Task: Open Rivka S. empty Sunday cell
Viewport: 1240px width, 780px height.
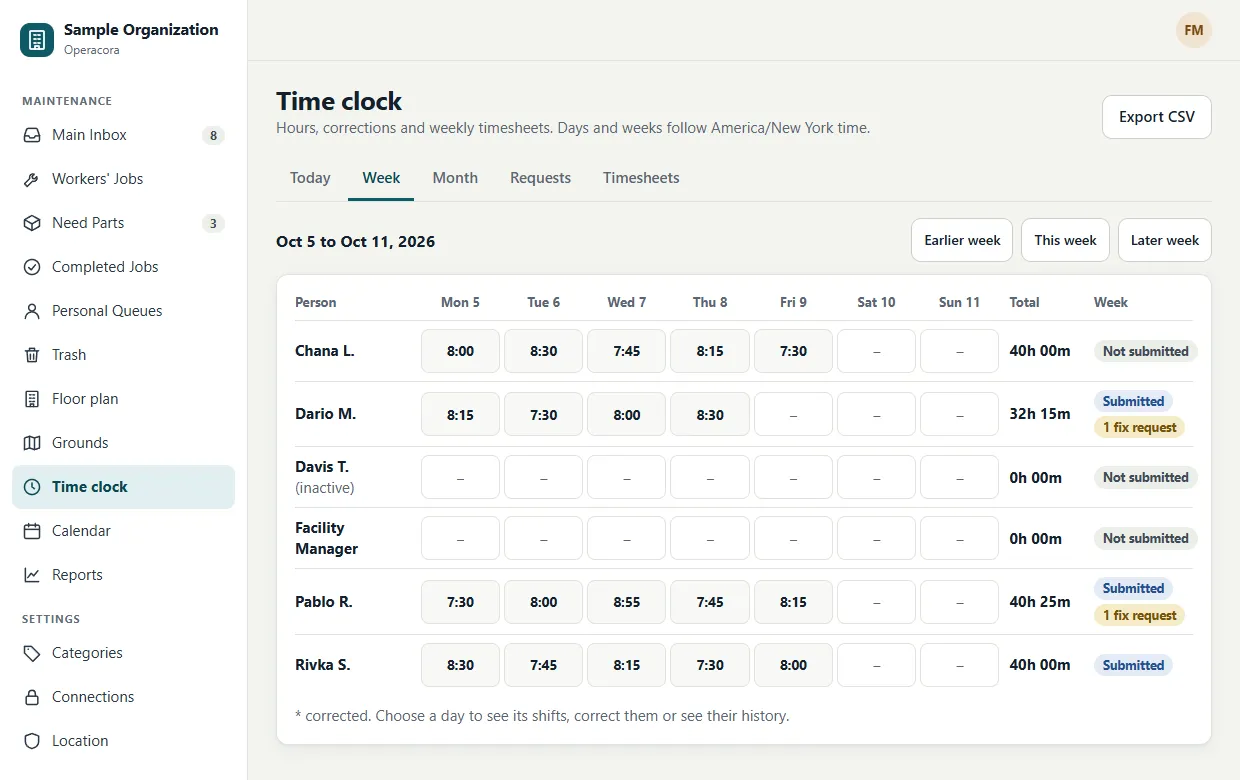Action: pyautogui.click(x=959, y=665)
